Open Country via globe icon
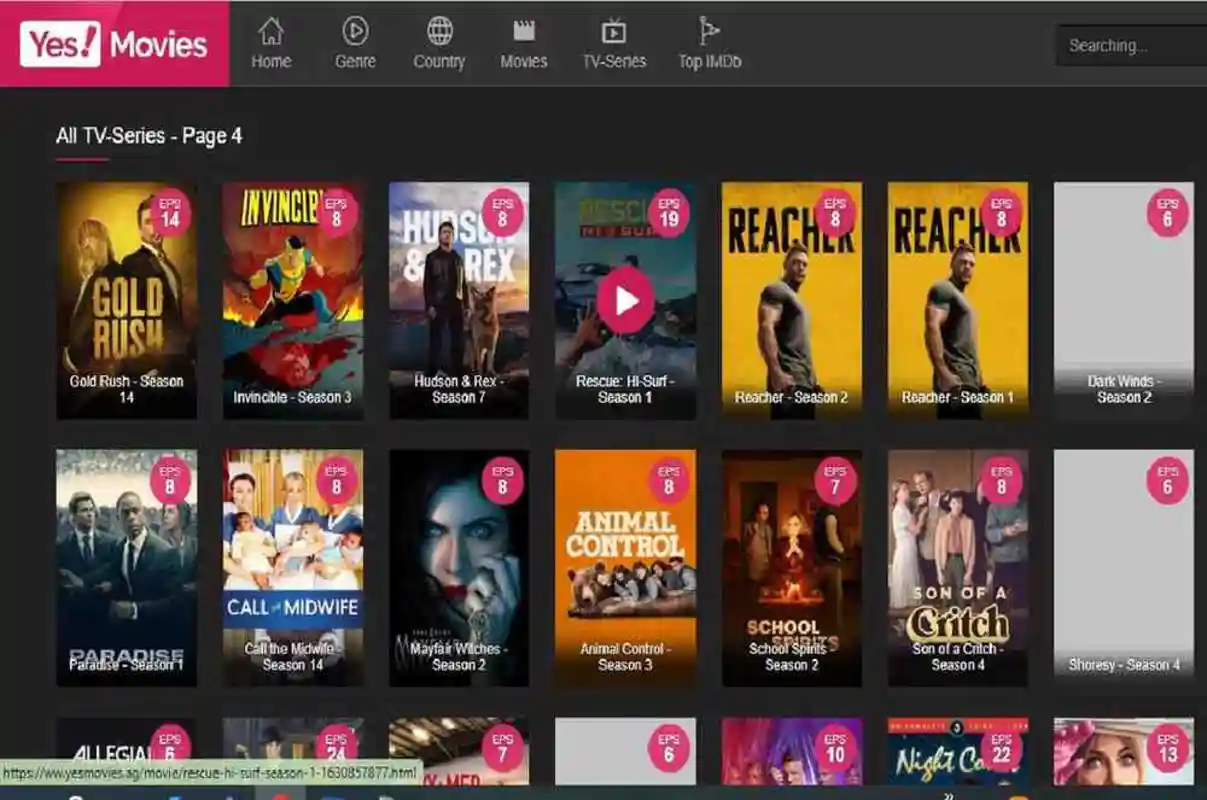Viewport: 1207px width, 800px height. [x=439, y=31]
